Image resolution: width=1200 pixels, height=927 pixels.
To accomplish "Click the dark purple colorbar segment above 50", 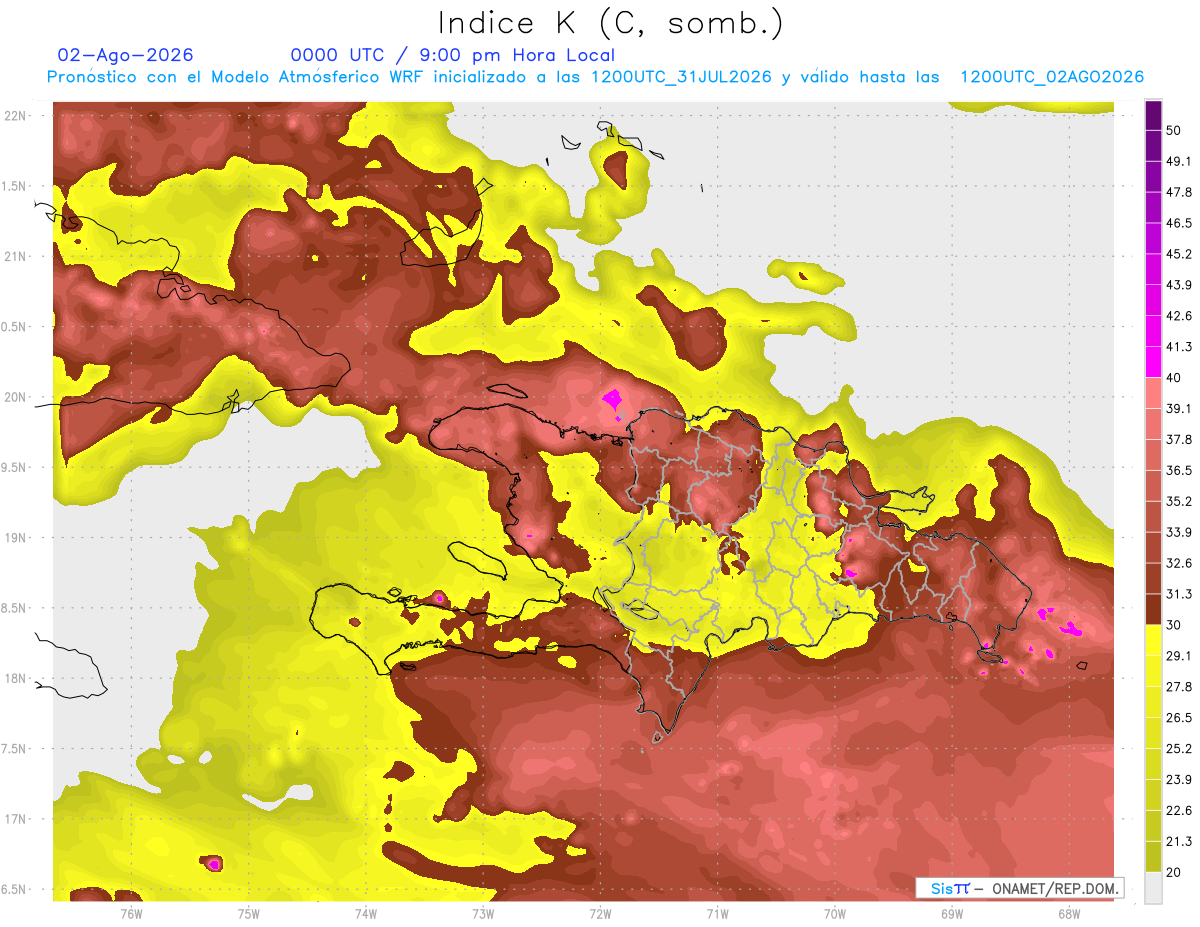I will [1153, 116].
